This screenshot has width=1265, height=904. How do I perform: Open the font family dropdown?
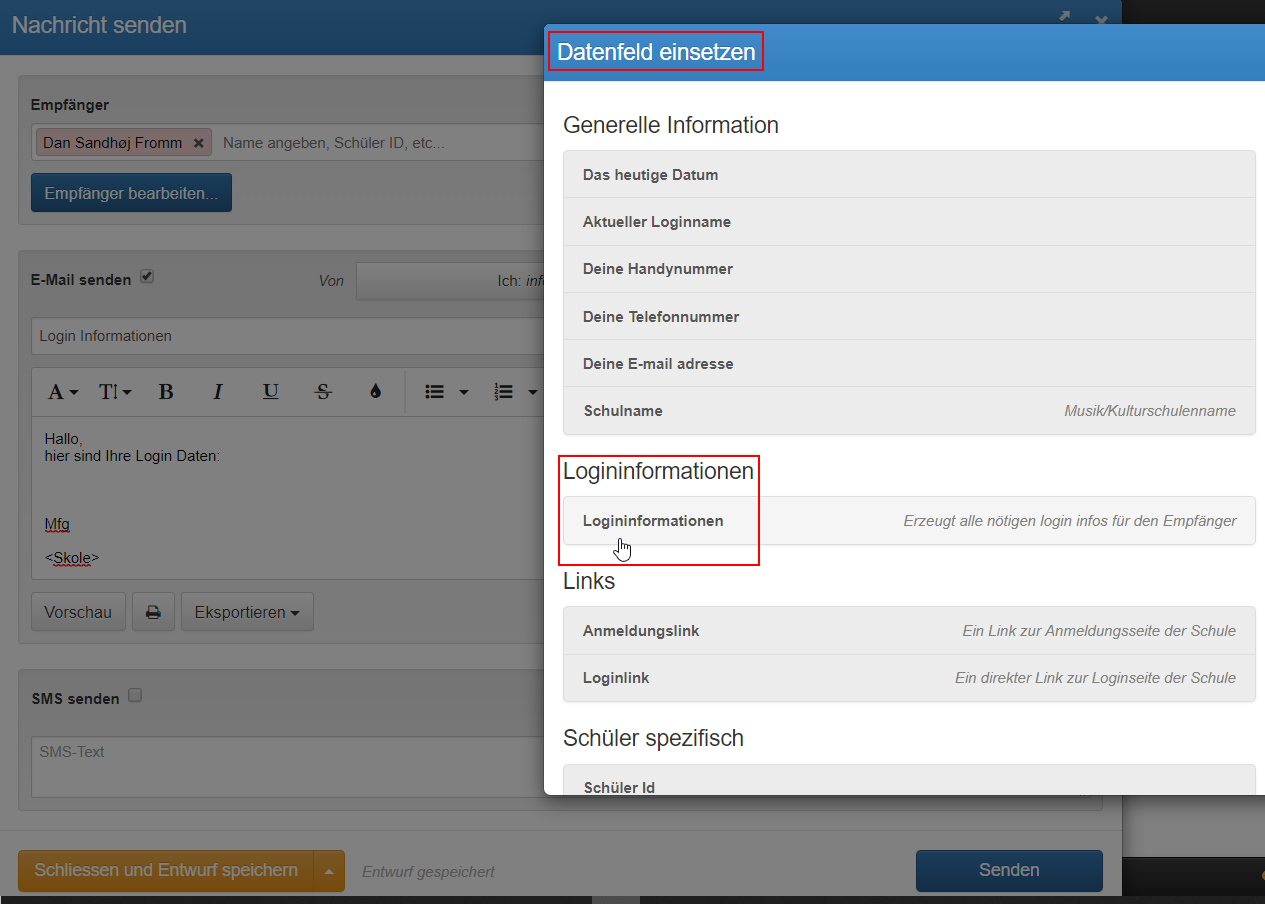pyautogui.click(x=62, y=392)
